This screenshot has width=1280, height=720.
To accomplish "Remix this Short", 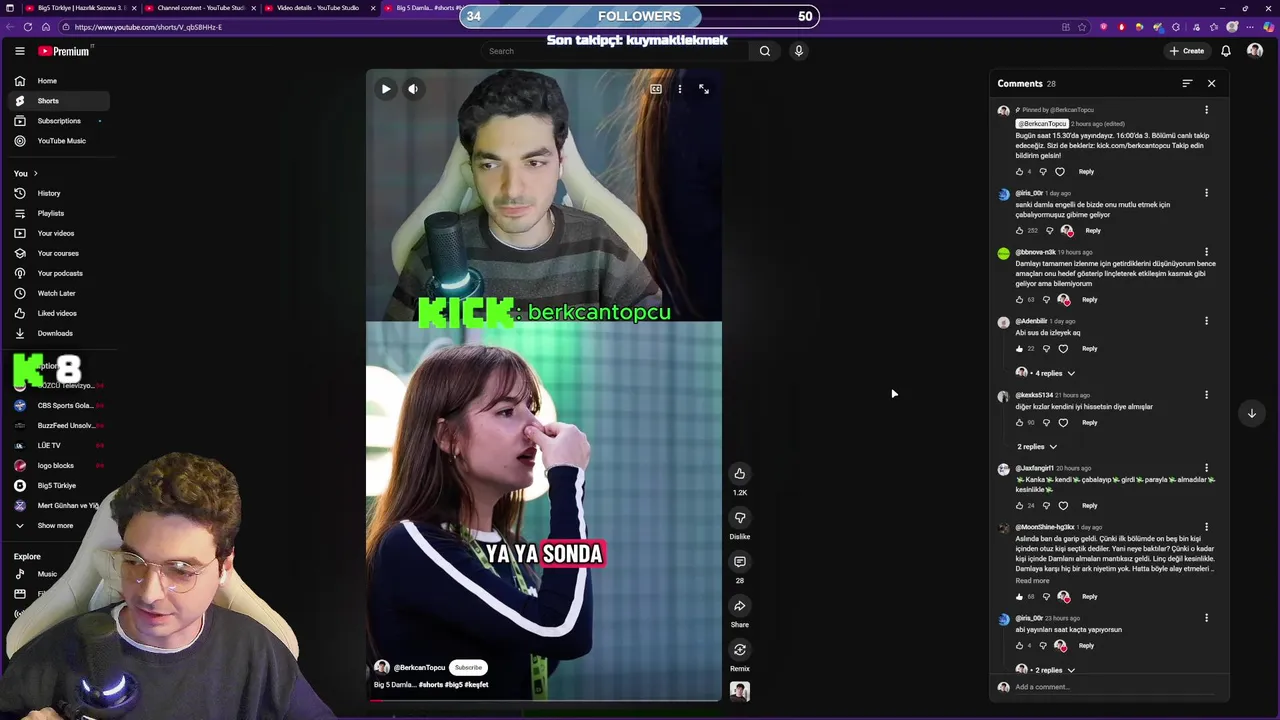I will (740, 650).
